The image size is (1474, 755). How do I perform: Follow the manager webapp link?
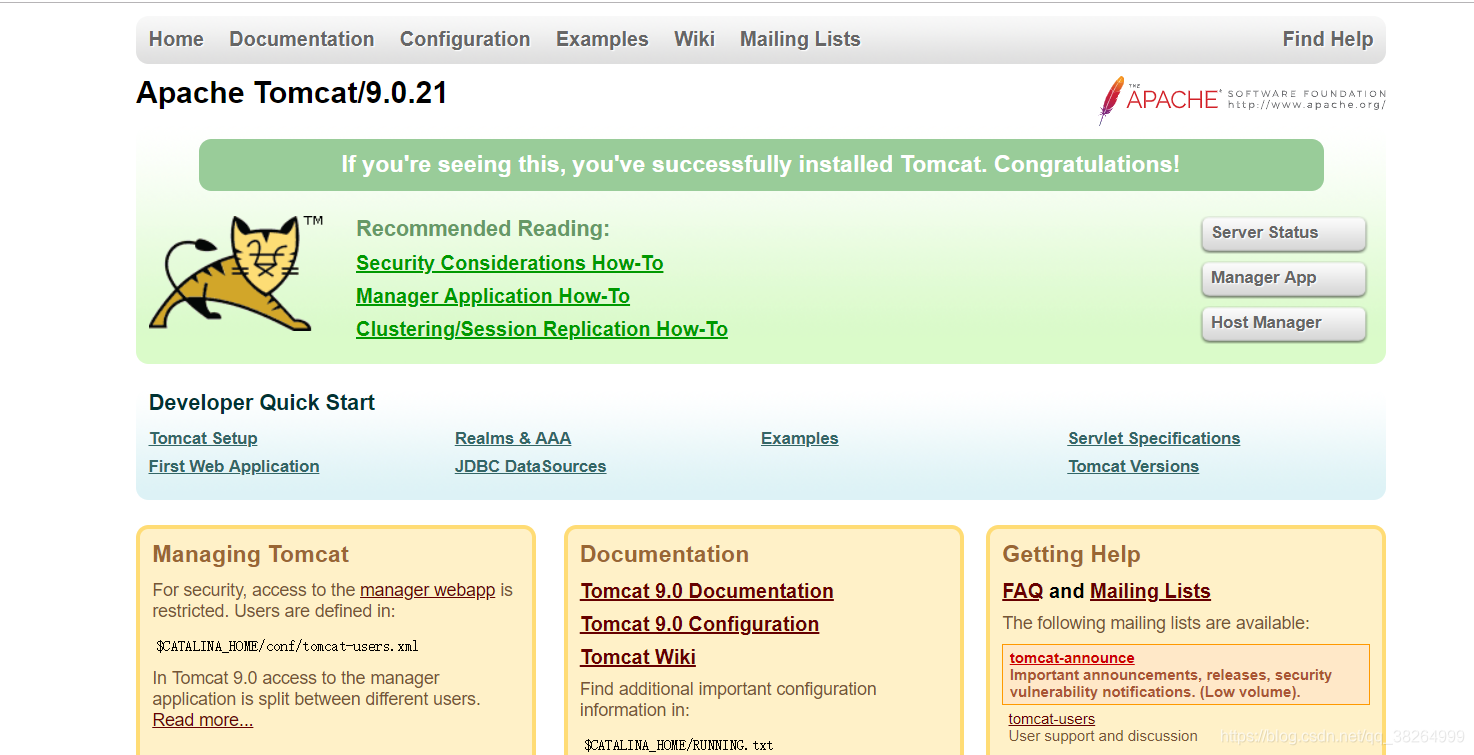[428, 590]
